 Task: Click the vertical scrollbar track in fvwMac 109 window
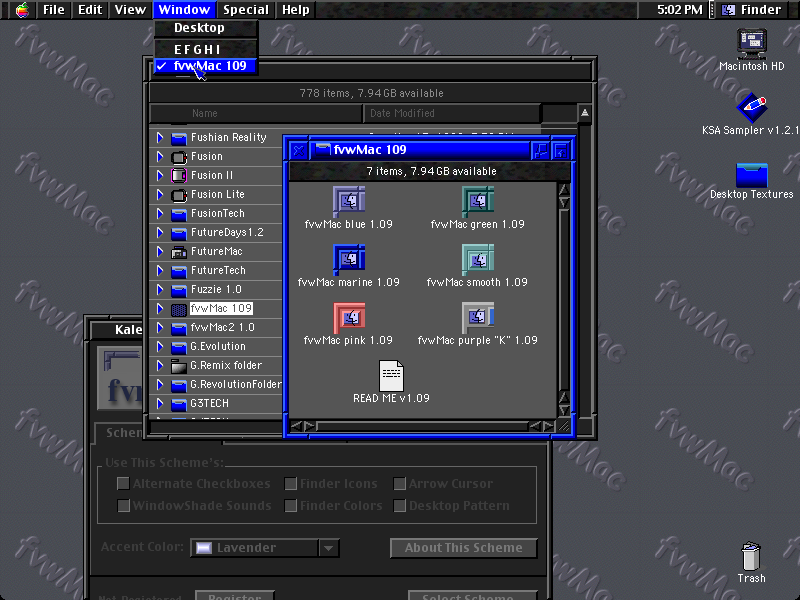tap(564, 300)
